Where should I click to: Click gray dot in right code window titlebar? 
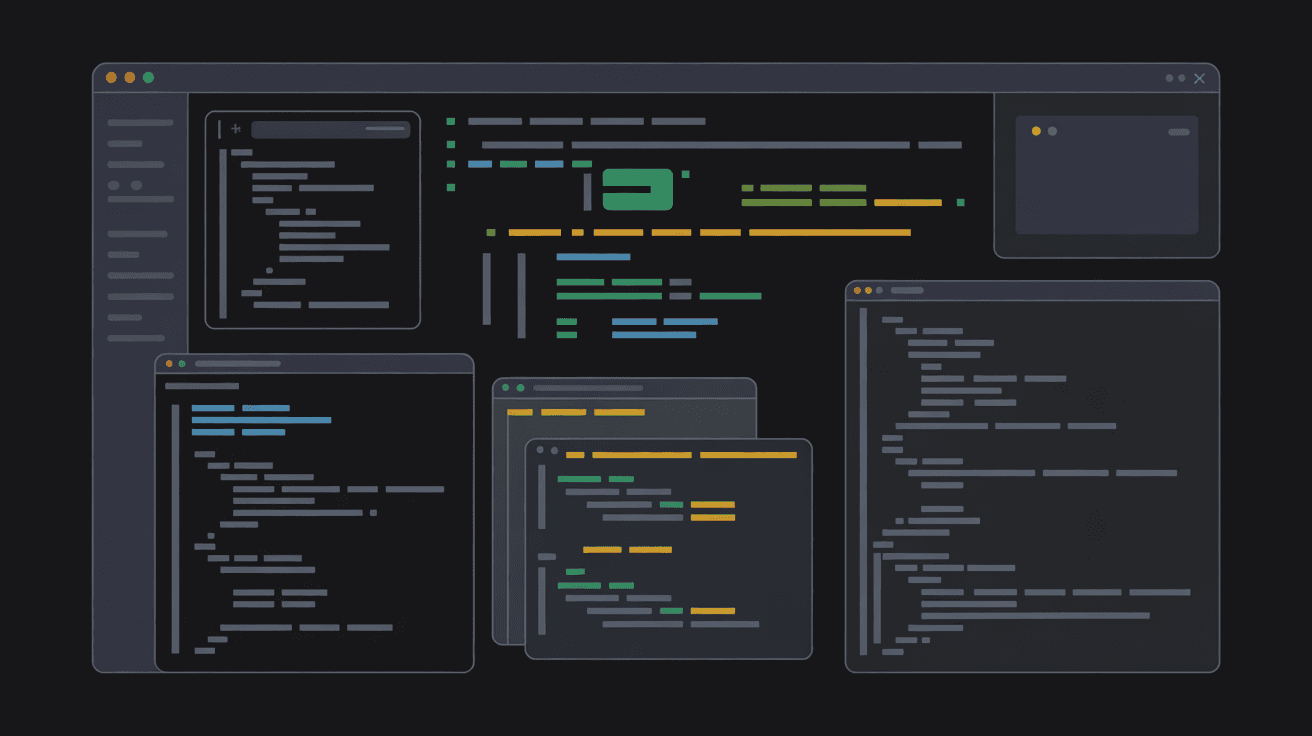[880, 290]
